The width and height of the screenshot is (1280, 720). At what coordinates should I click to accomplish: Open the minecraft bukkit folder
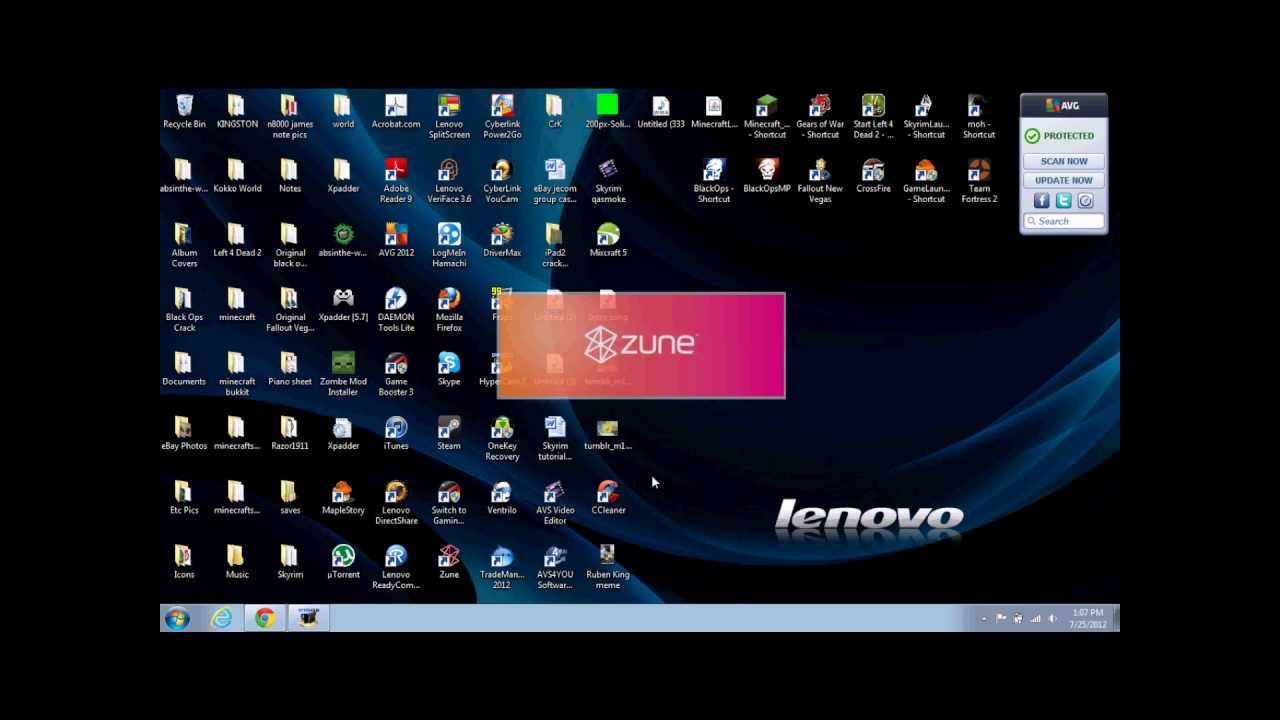[x=237, y=374]
